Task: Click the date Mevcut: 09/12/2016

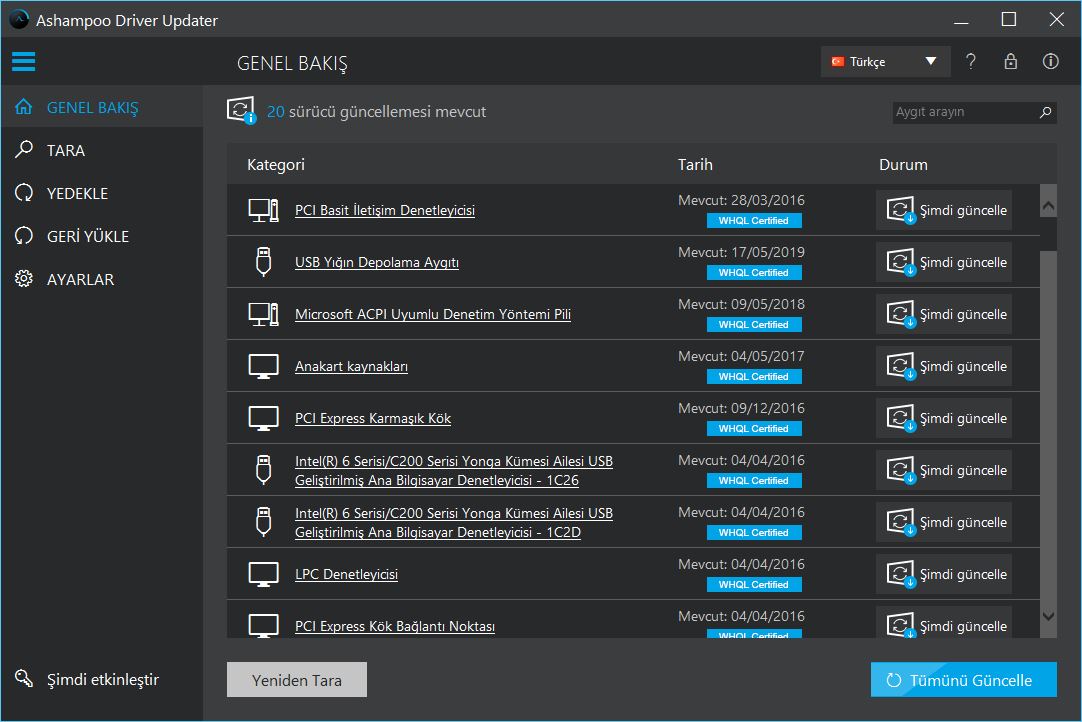Action: click(x=741, y=408)
